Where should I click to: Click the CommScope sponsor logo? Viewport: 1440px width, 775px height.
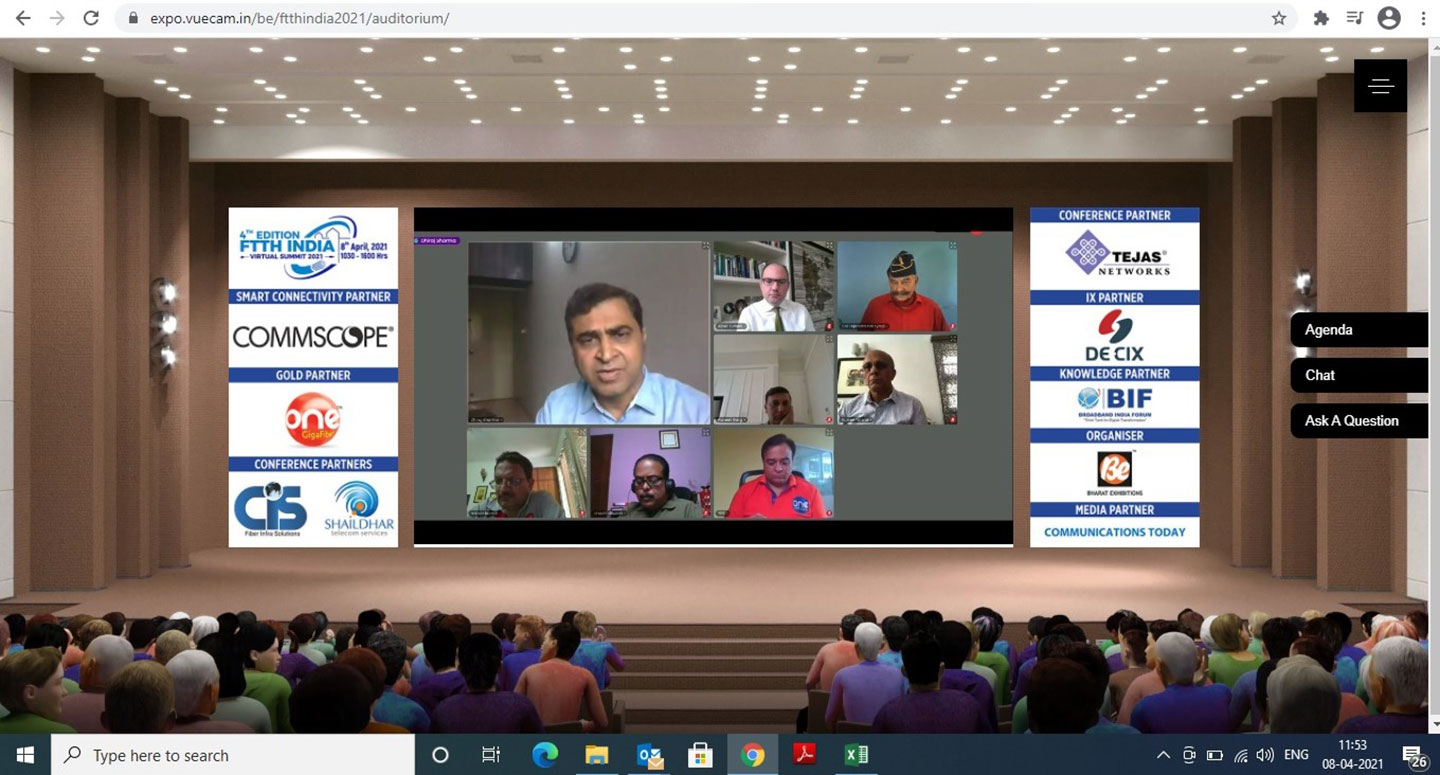(x=313, y=337)
